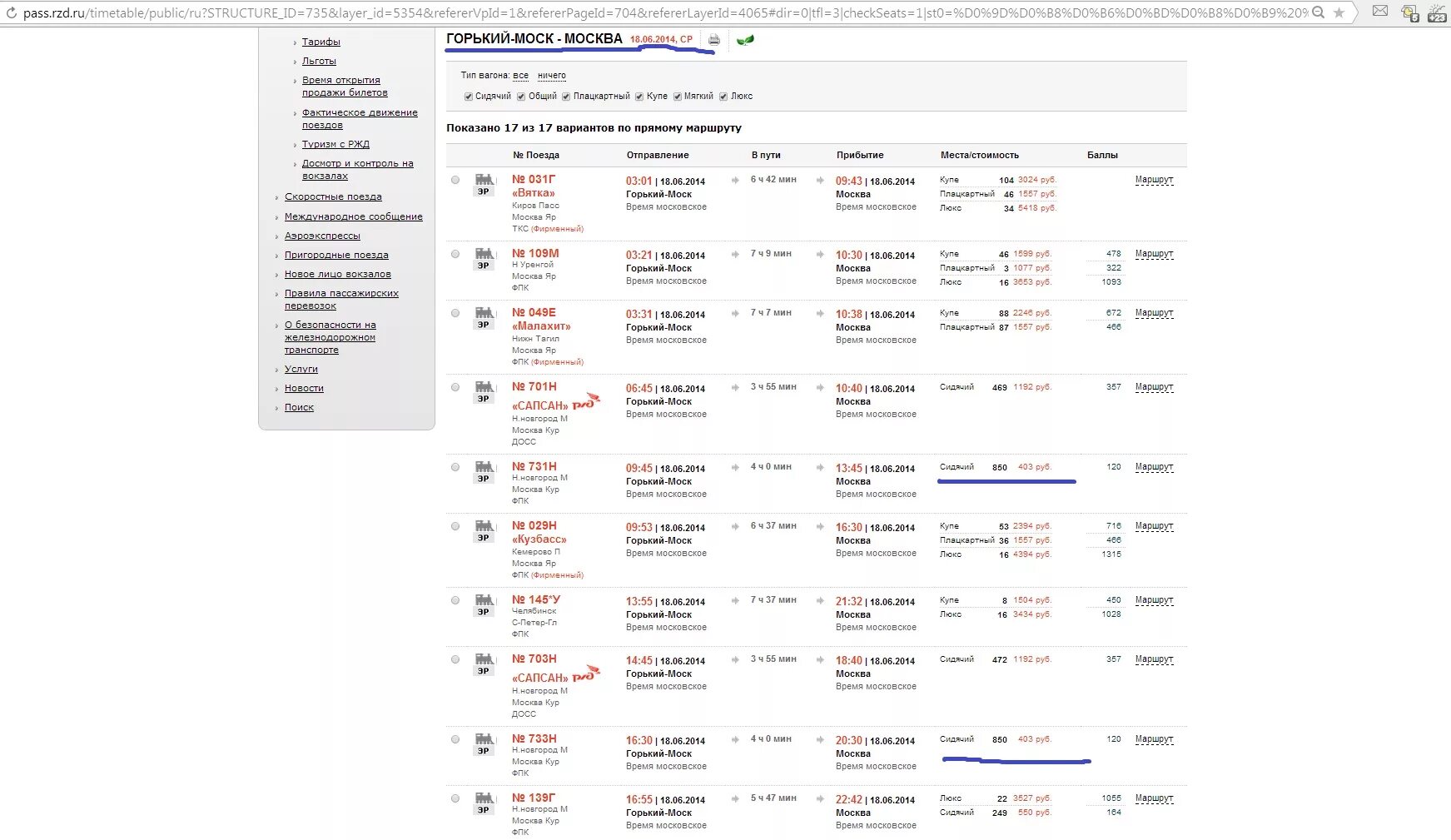
Task: Click the Туризм с РЖД link
Action: click(335, 145)
